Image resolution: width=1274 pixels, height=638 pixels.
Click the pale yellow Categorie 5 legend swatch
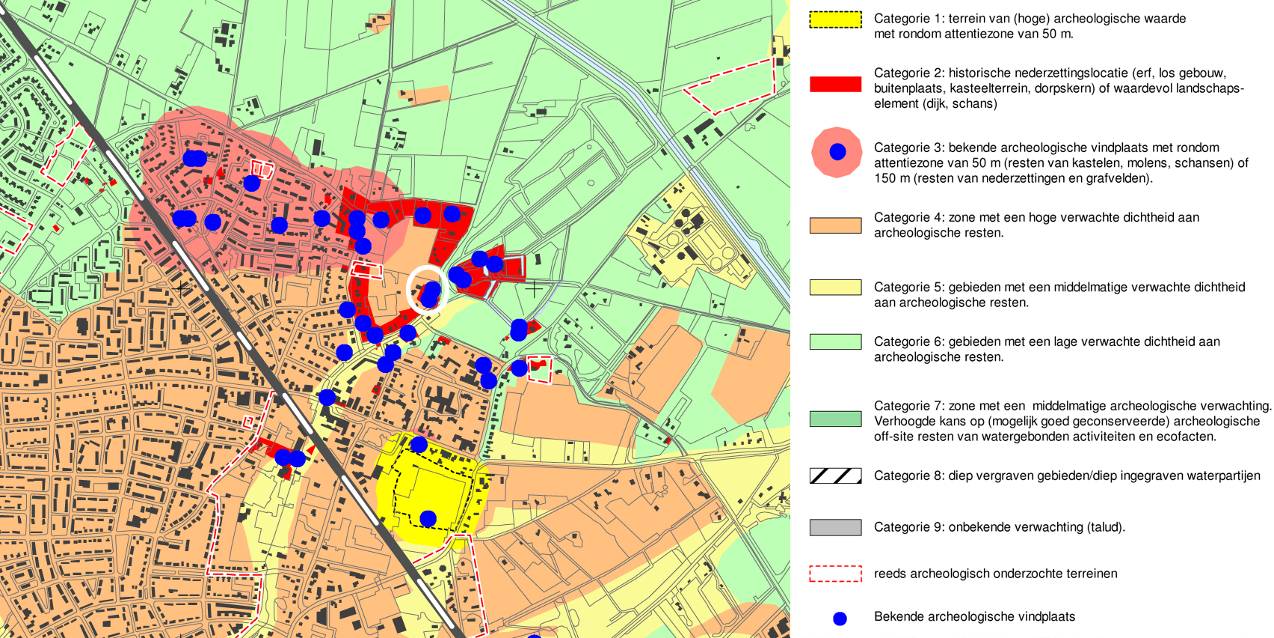click(835, 288)
